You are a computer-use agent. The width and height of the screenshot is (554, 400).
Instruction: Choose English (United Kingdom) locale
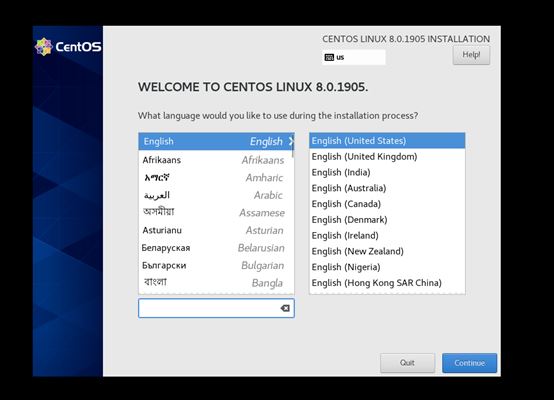tap(387, 157)
